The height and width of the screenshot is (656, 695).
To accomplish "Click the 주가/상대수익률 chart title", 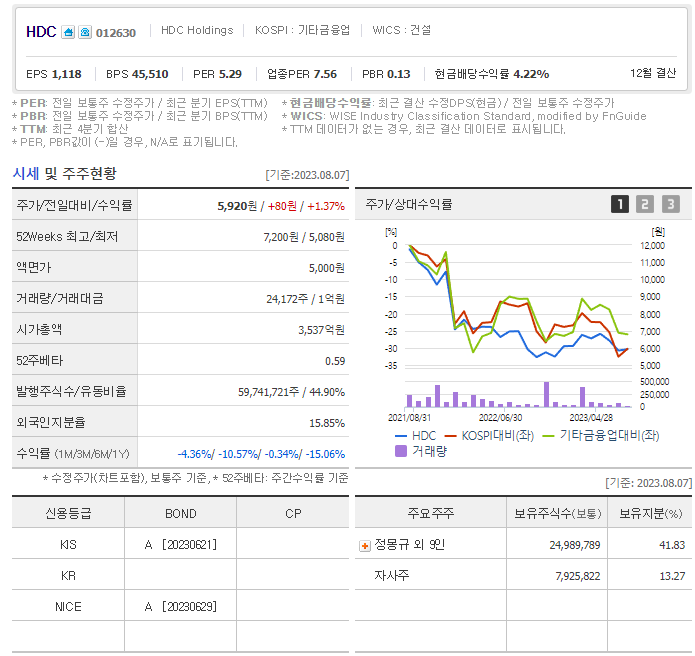I will click(408, 204).
